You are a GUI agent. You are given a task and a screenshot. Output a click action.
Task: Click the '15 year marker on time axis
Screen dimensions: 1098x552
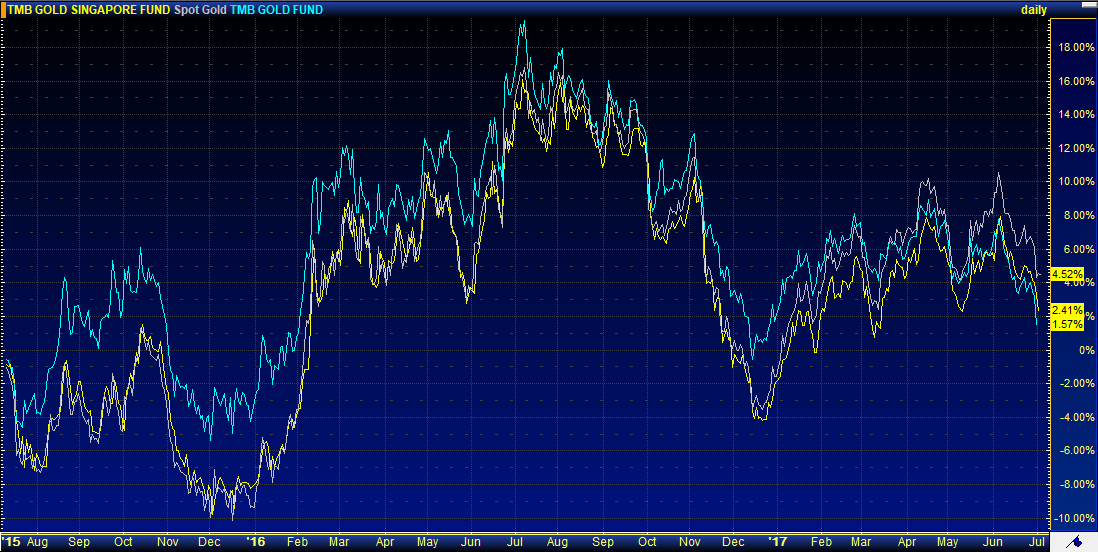pyautogui.click(x=12, y=541)
